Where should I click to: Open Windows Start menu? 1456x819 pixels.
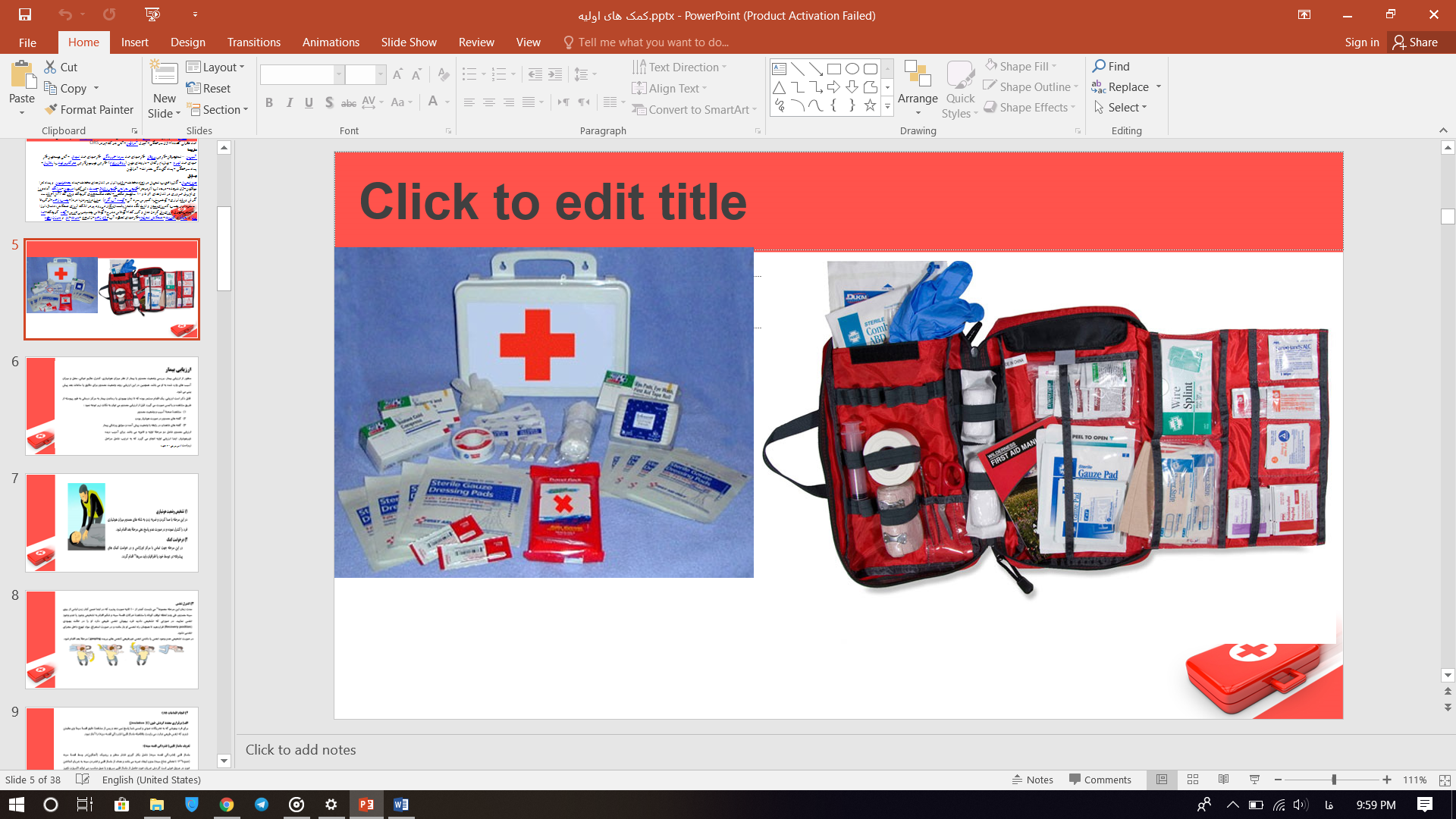(16, 805)
